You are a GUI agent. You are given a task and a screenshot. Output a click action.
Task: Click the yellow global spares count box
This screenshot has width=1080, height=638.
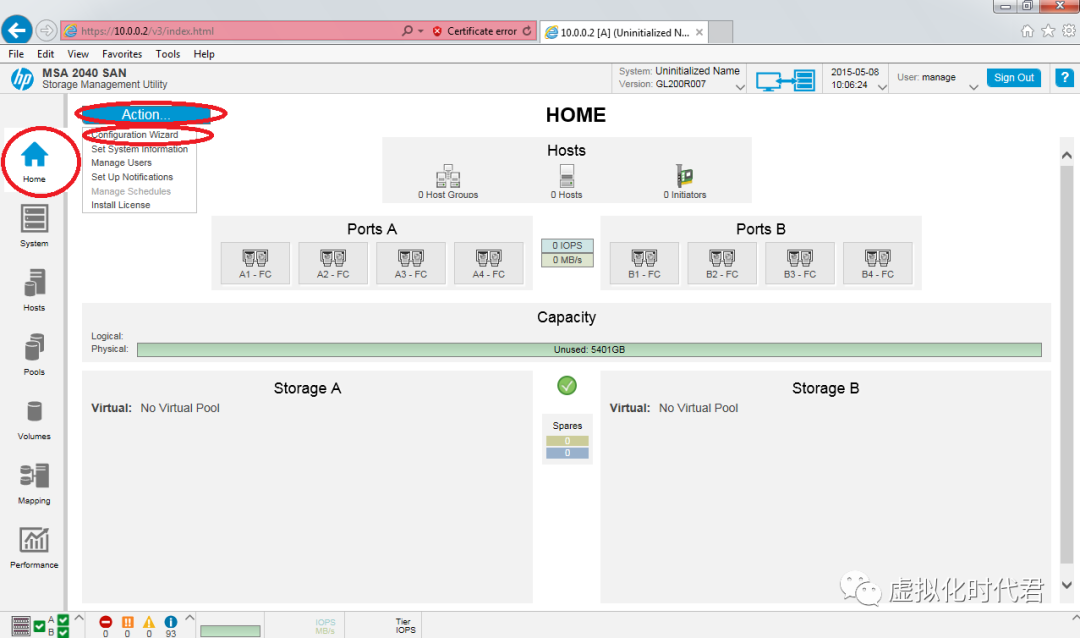pyautogui.click(x=567, y=441)
